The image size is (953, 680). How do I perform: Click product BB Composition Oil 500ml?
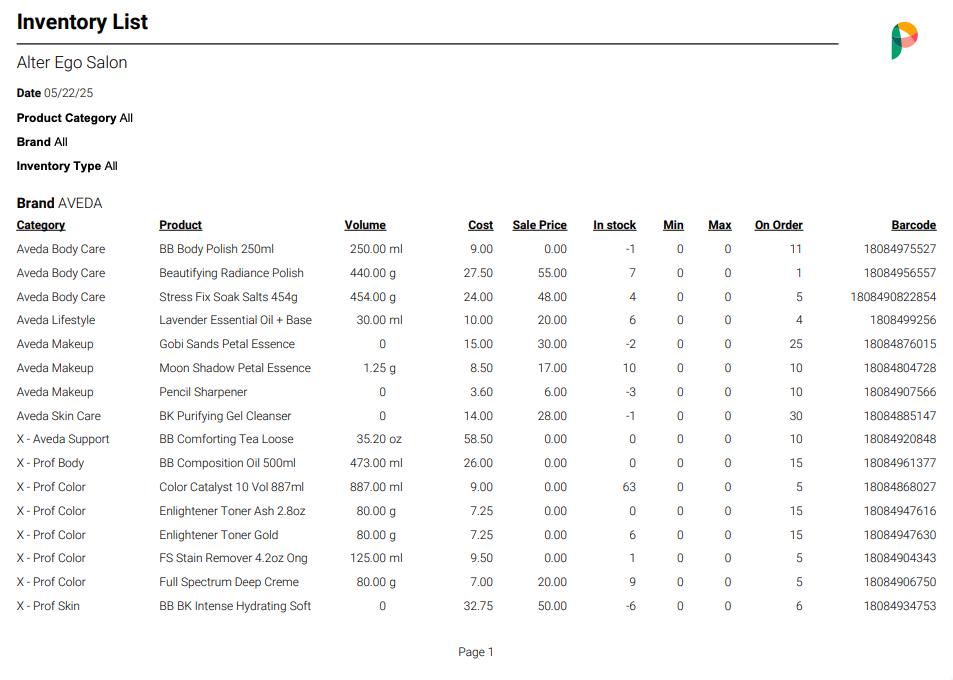pyautogui.click(x=227, y=463)
